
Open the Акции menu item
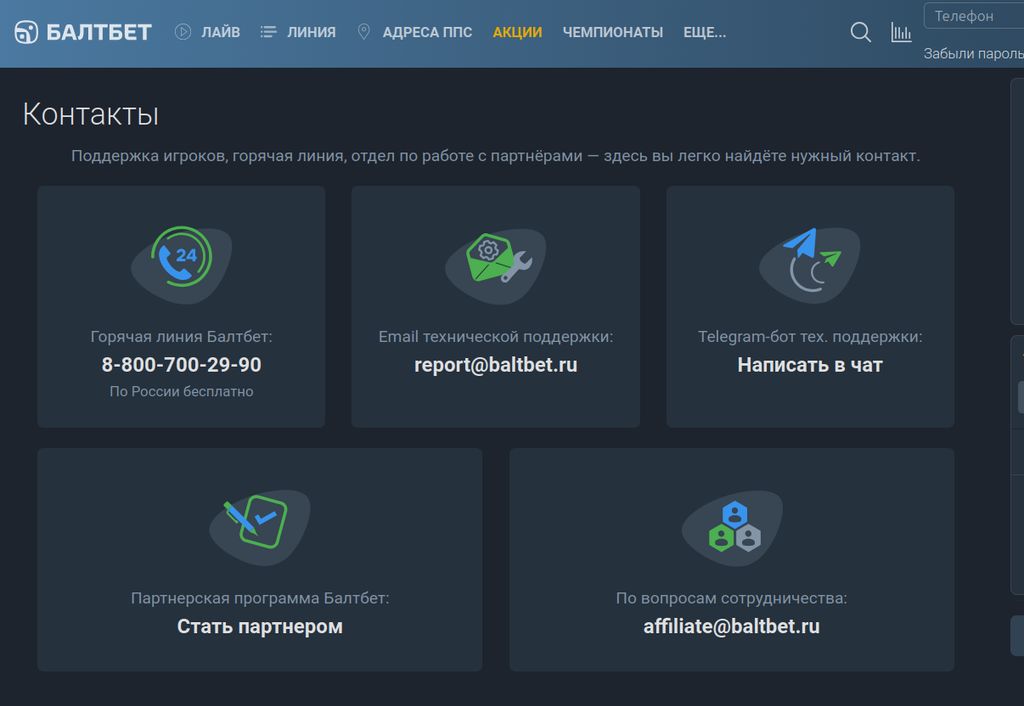tap(517, 32)
